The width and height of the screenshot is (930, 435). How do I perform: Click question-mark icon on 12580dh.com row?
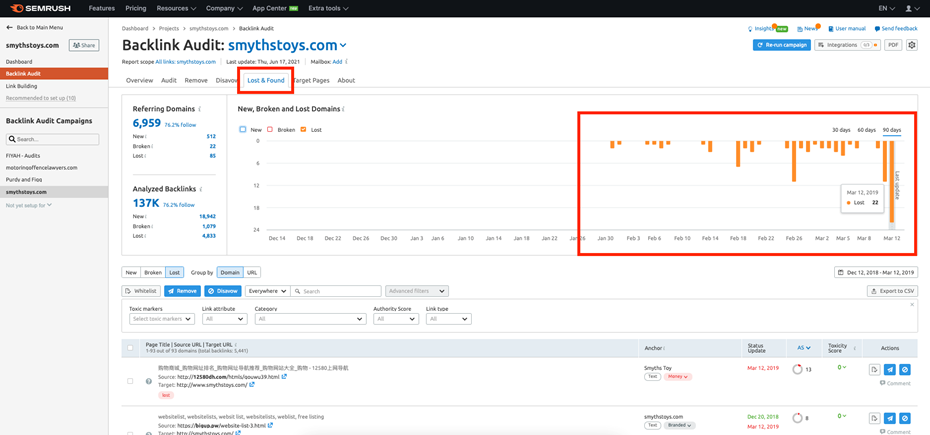point(149,380)
